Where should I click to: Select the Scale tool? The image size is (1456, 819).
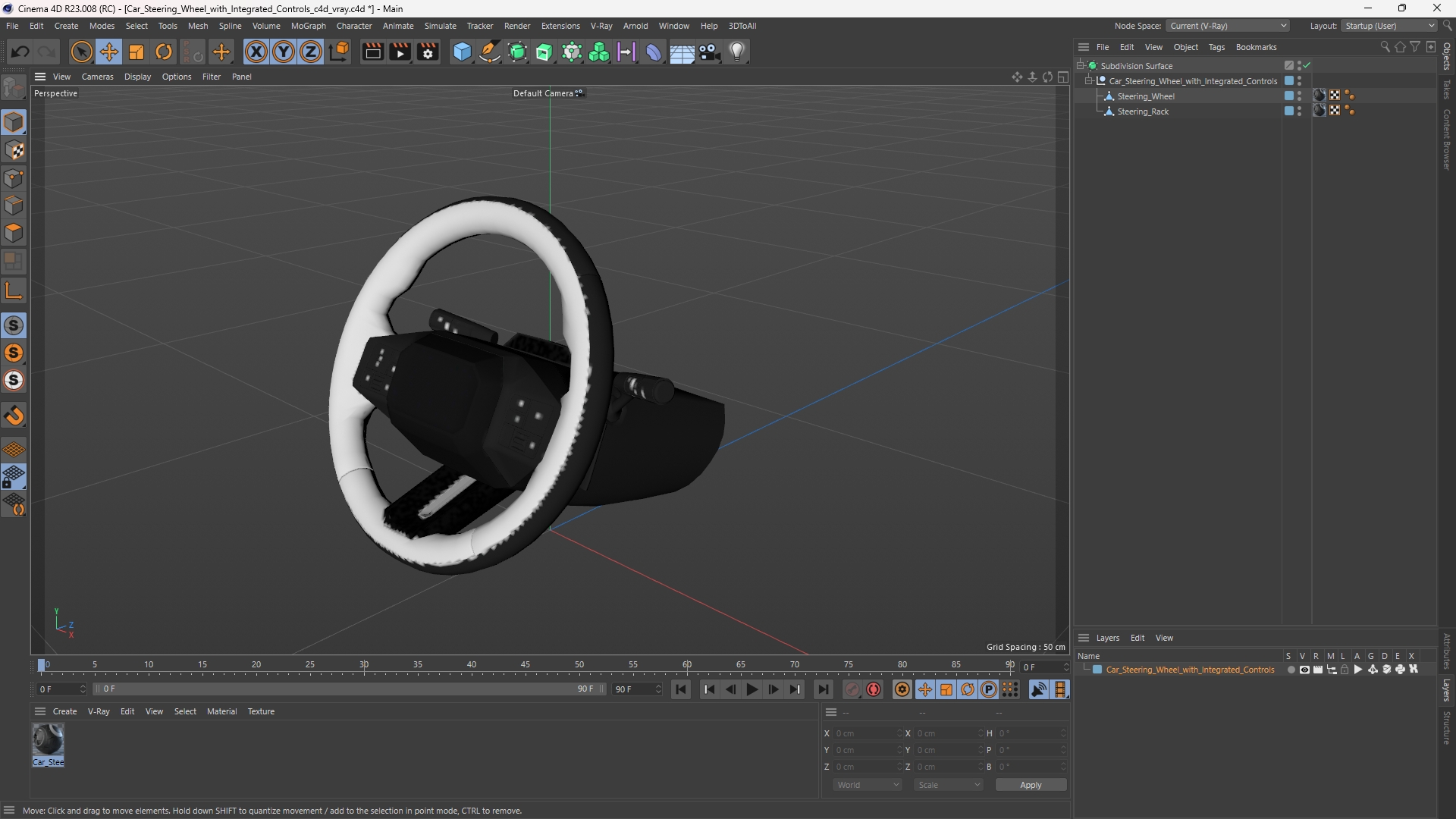(136, 52)
